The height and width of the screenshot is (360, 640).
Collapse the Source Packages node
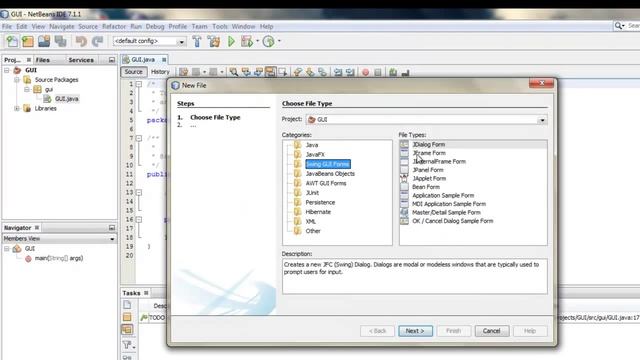[x=17, y=80]
